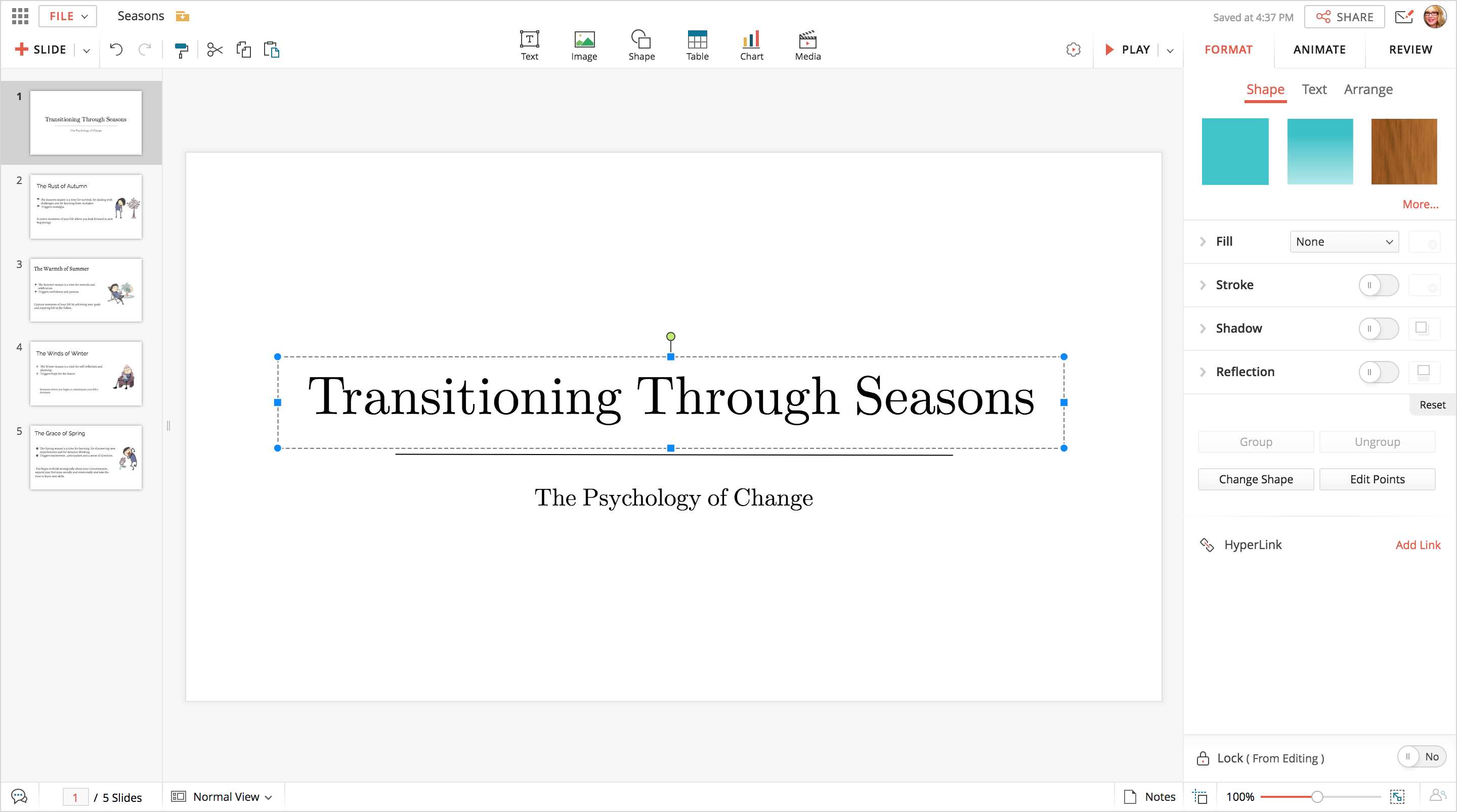
Task: Insert a Table from the toolbar
Action: click(697, 45)
